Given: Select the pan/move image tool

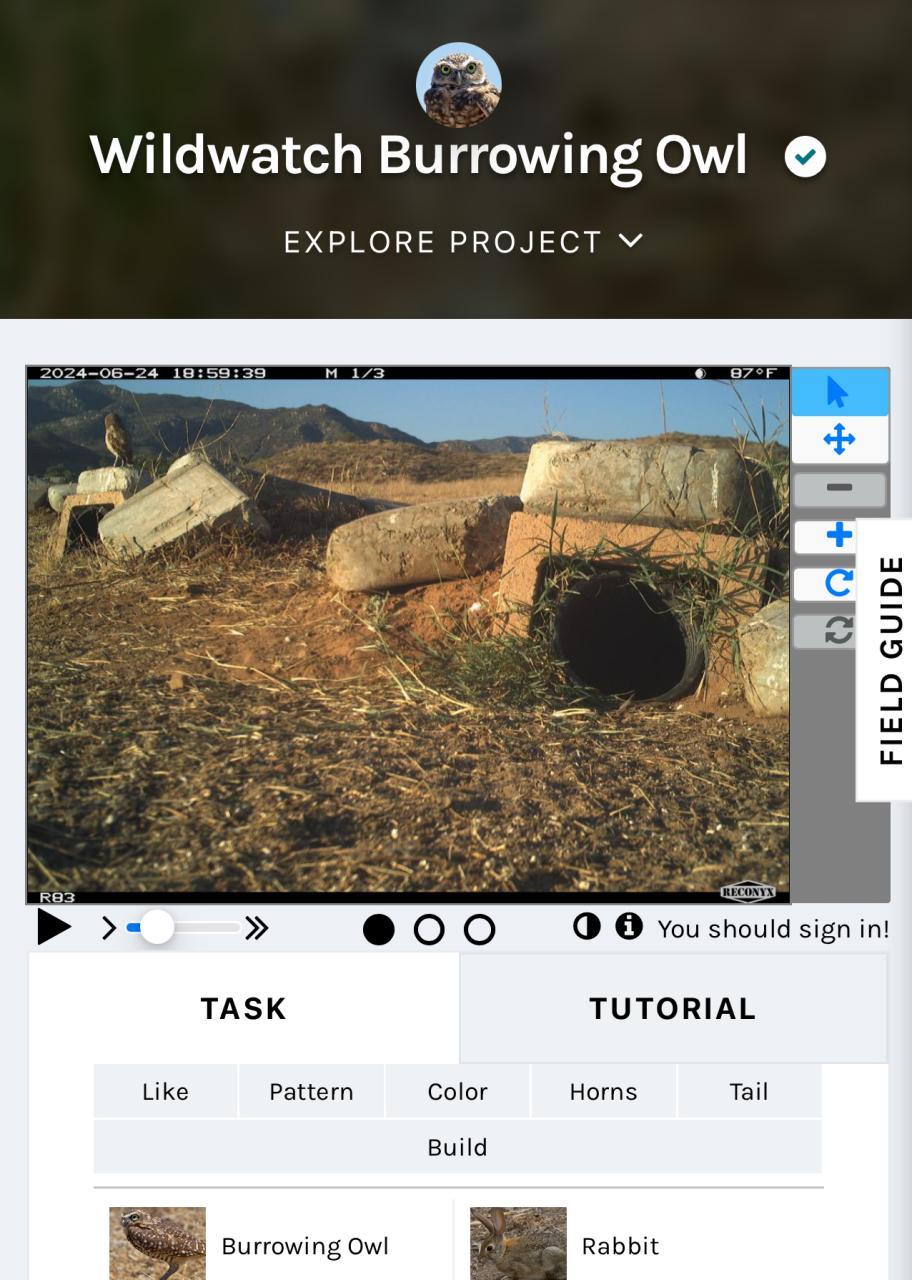Looking at the screenshot, I should tap(839, 440).
